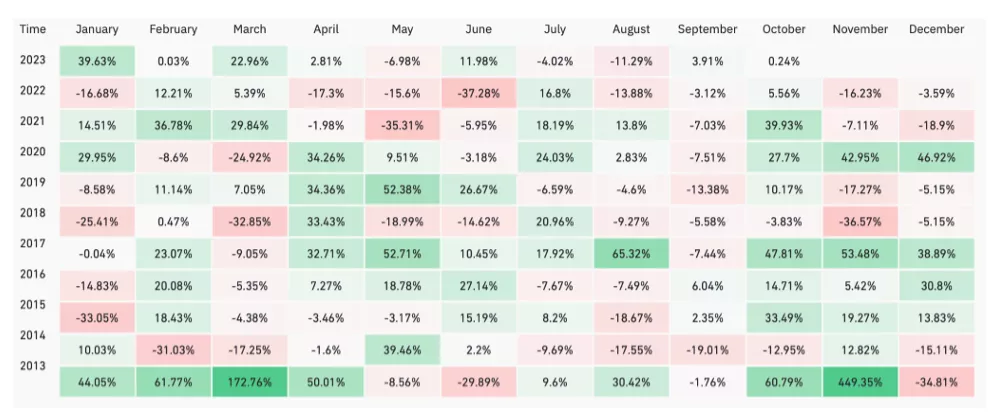Image resolution: width=997 pixels, height=414 pixels.
Task: Select the 2023 row label
Action: [33, 59]
